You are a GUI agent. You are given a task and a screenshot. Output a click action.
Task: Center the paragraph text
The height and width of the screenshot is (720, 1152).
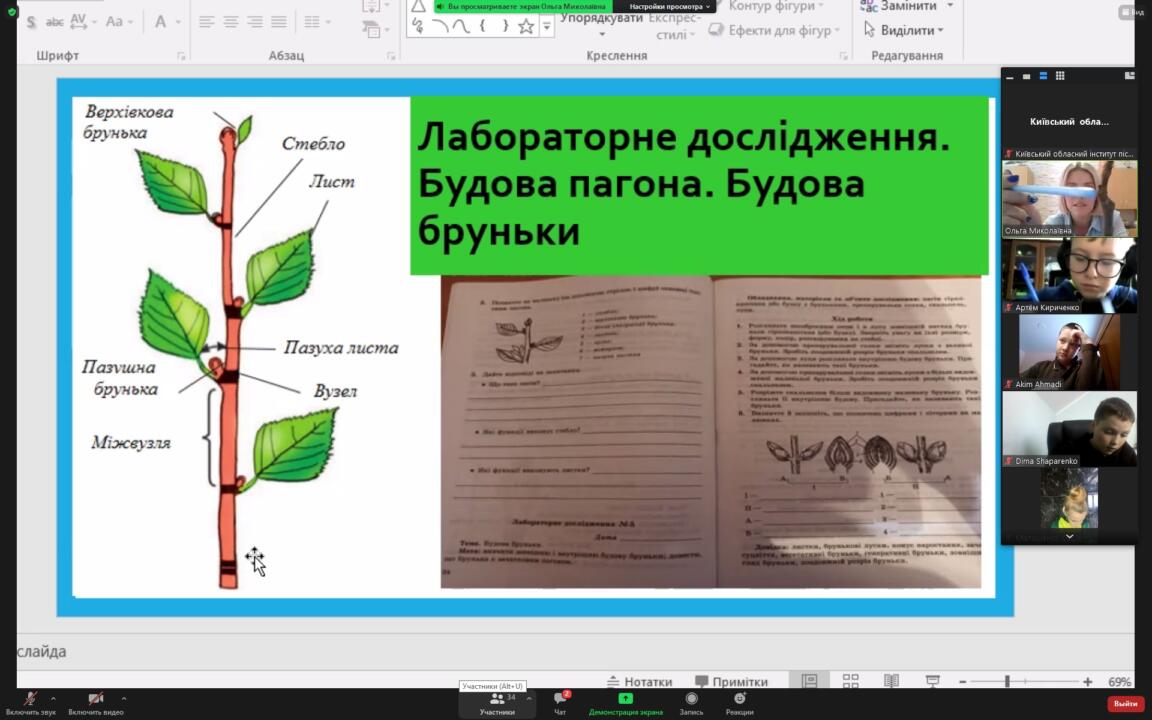click(231, 22)
